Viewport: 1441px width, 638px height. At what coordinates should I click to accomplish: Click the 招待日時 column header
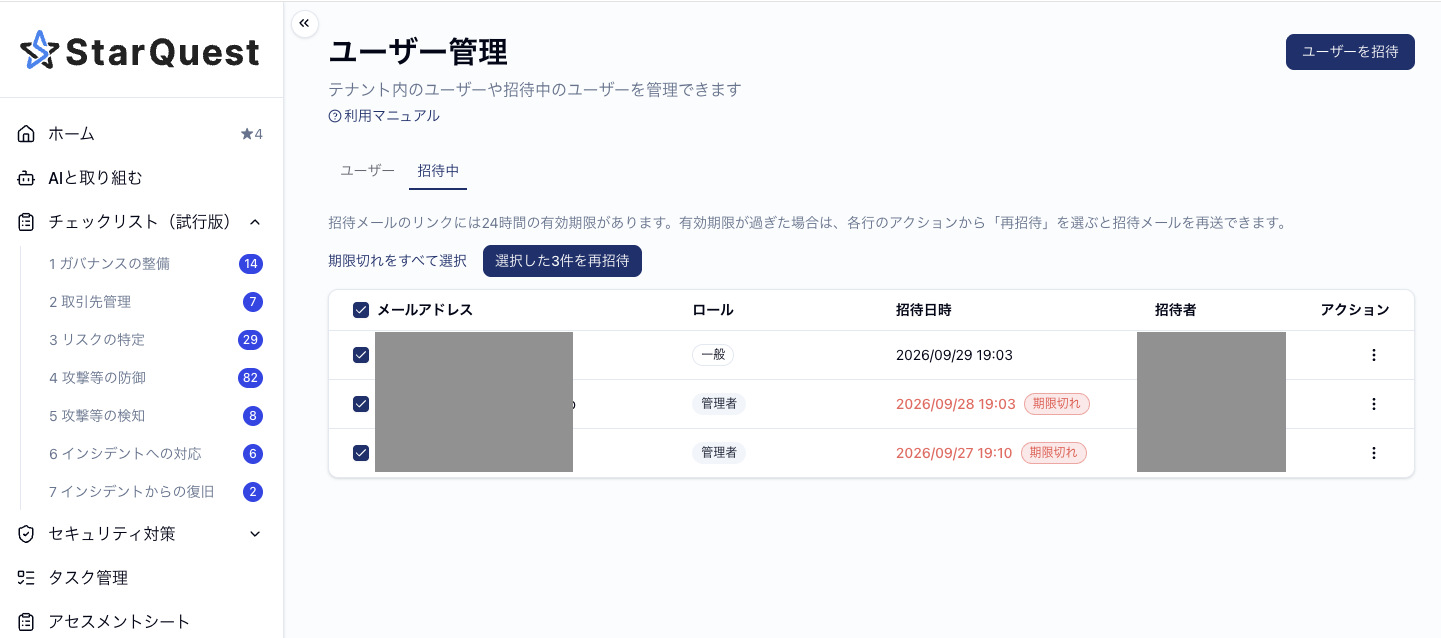click(924, 310)
